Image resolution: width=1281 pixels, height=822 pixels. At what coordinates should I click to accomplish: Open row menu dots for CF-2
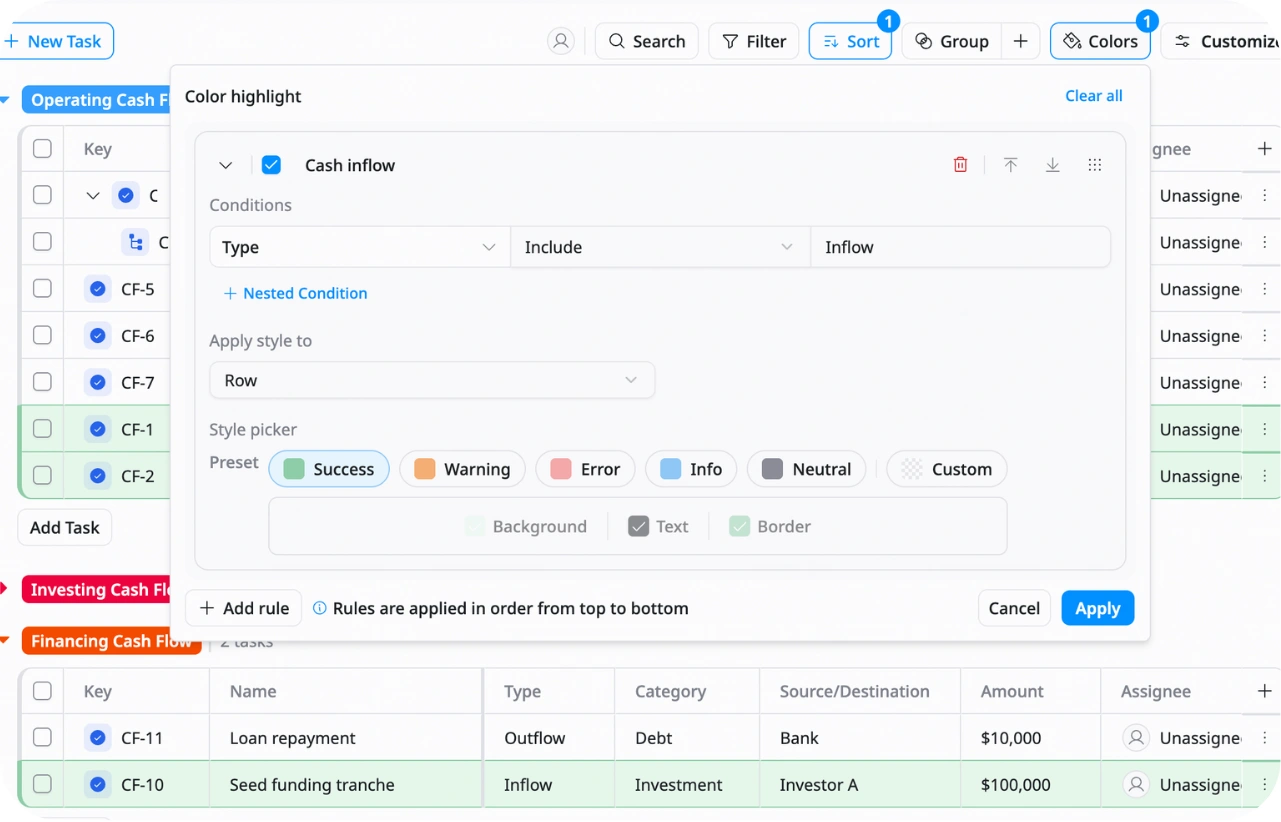(x=1264, y=476)
